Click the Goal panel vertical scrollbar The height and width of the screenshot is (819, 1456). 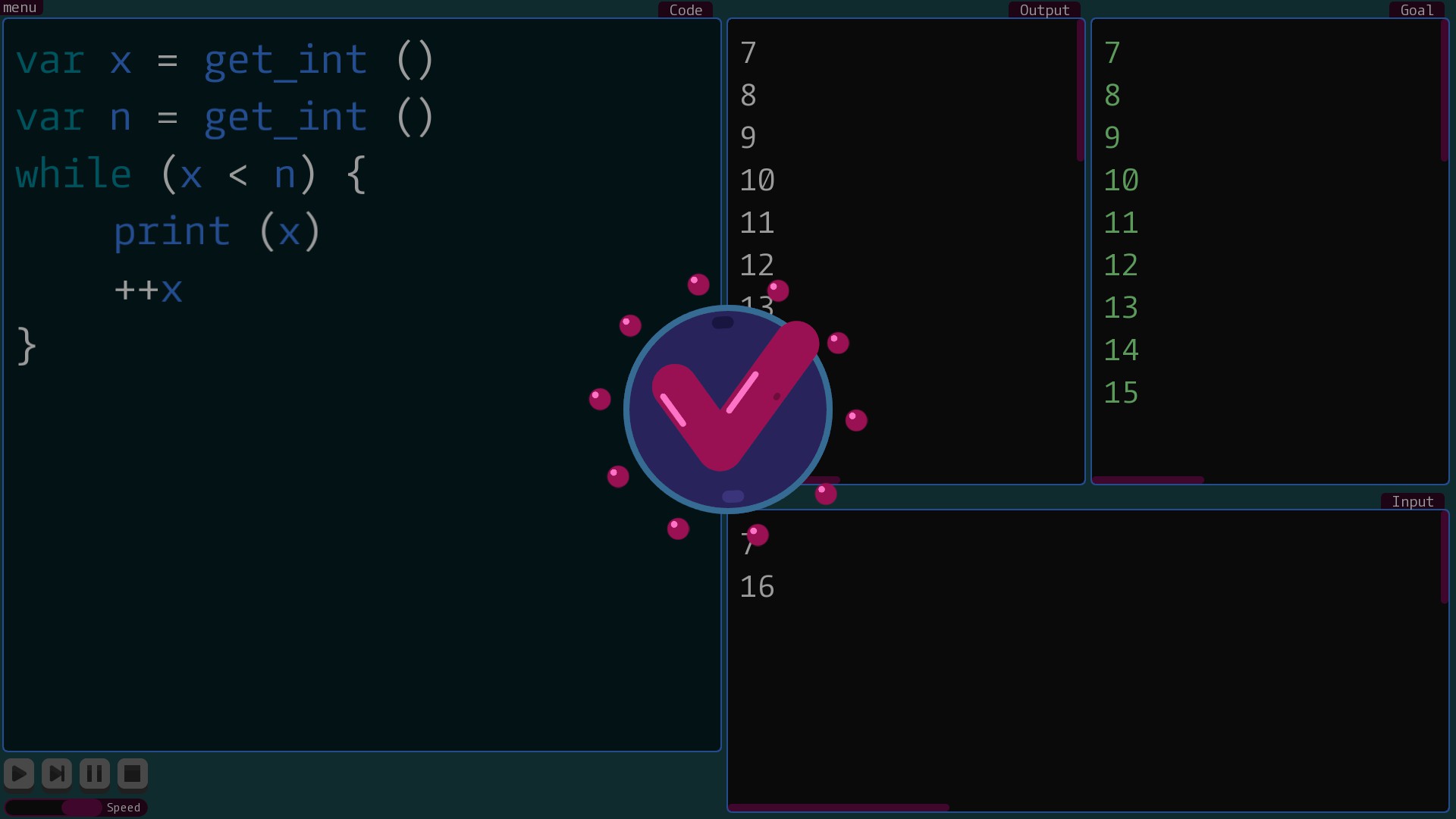click(1444, 91)
